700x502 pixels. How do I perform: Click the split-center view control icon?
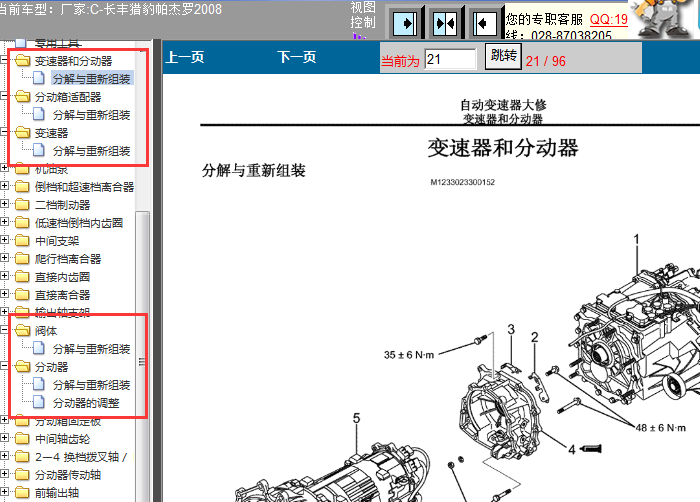[x=446, y=23]
